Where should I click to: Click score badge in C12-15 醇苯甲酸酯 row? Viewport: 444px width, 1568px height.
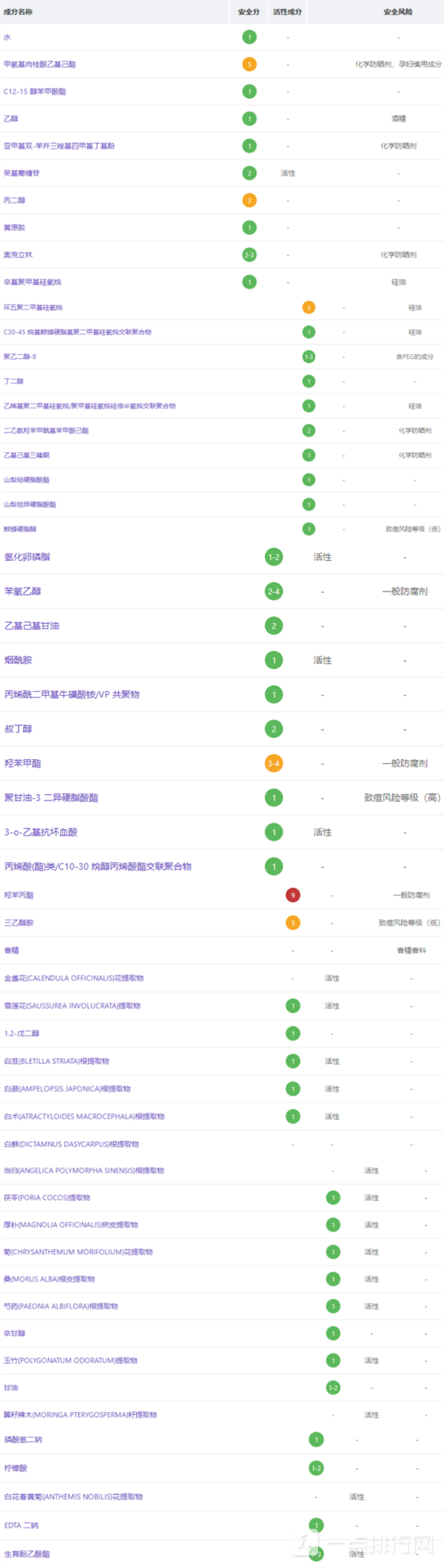(x=249, y=92)
